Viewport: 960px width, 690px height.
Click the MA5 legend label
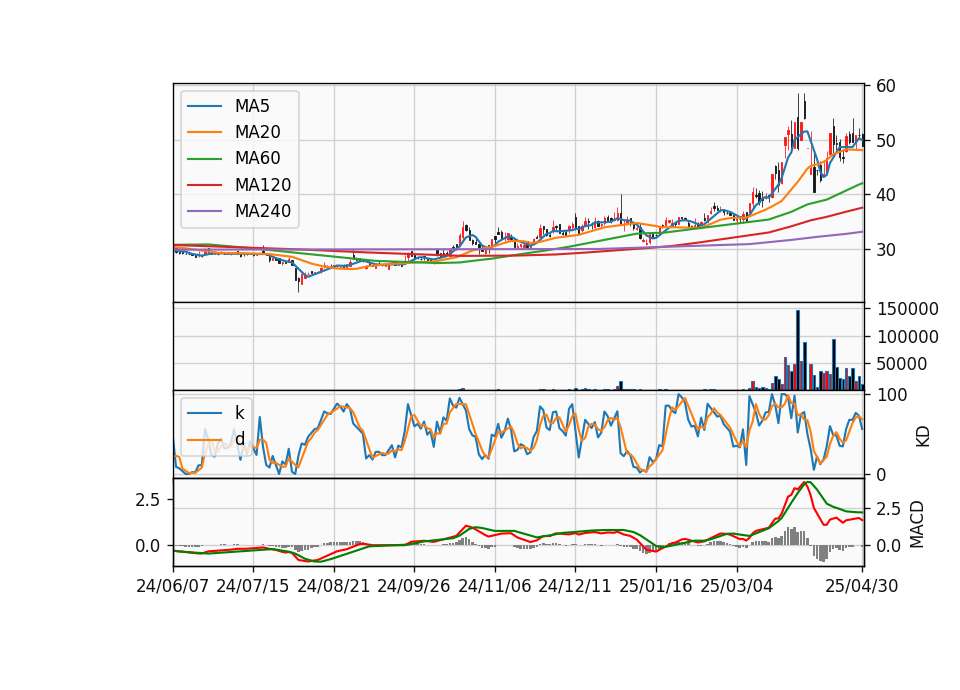point(252,106)
